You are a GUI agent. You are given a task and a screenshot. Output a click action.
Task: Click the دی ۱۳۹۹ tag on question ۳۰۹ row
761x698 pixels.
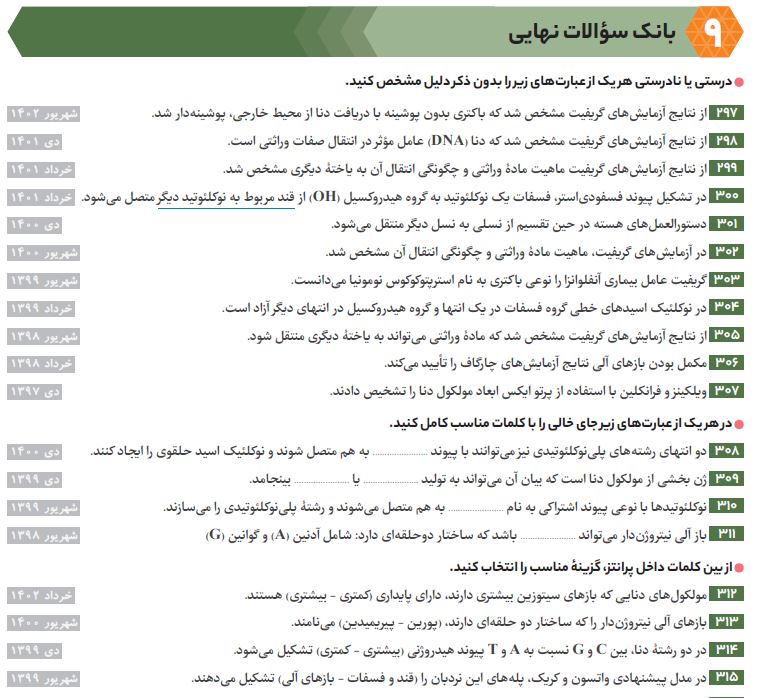[x=34, y=480]
